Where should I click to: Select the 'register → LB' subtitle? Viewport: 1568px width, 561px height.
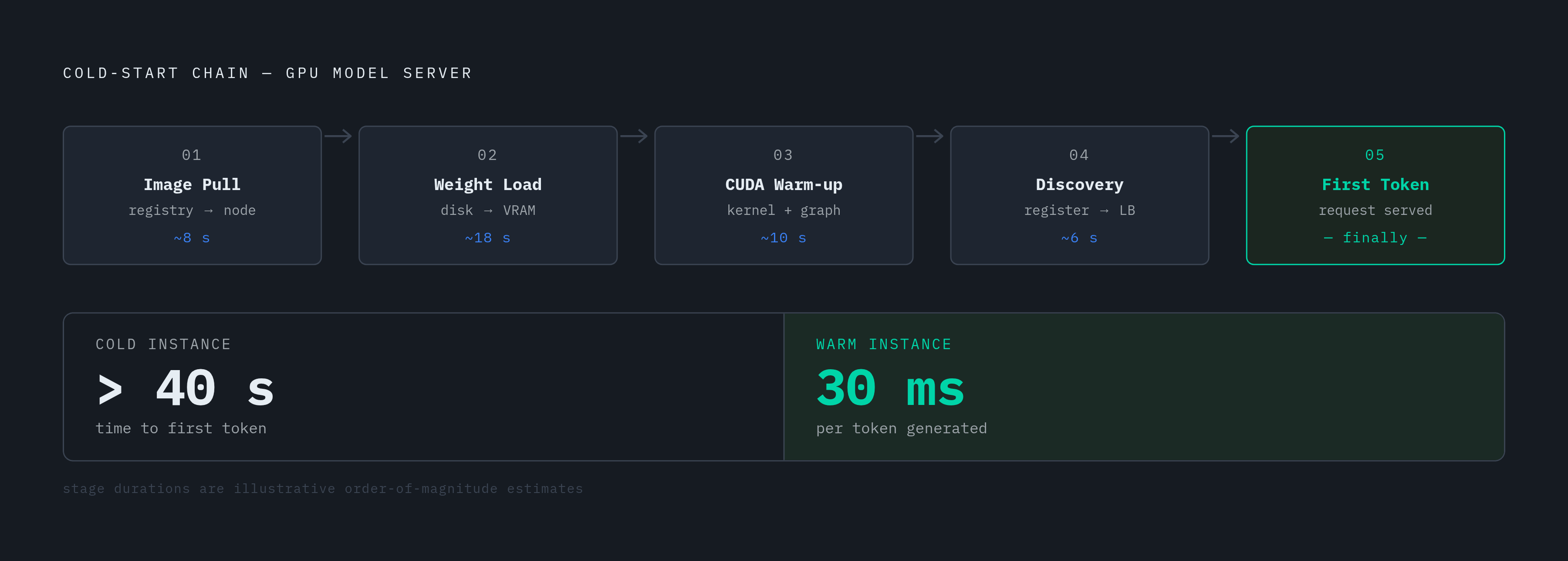pos(1079,211)
